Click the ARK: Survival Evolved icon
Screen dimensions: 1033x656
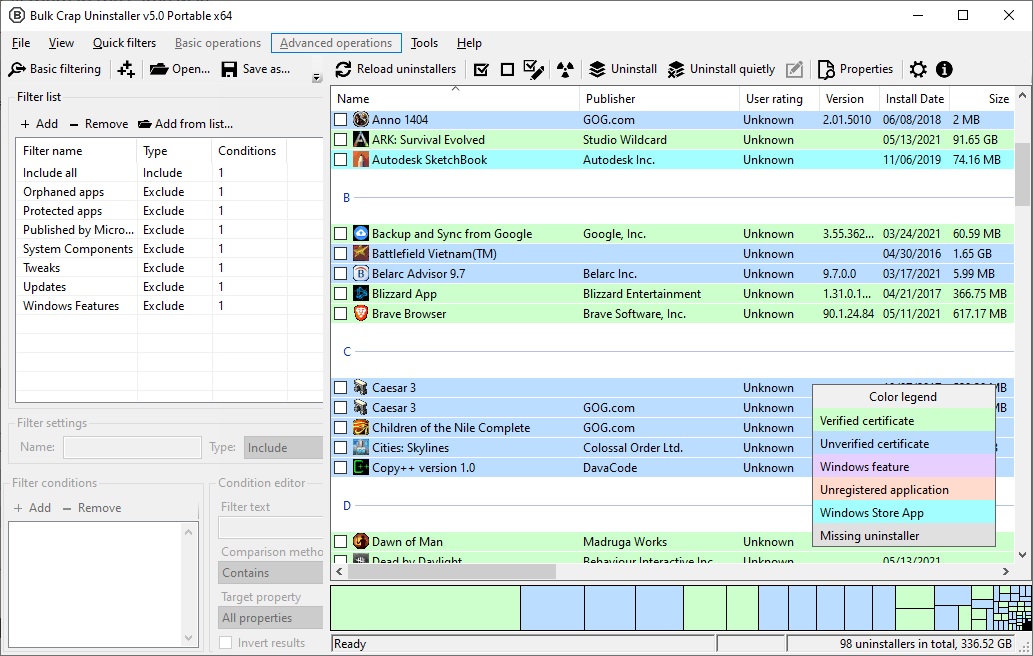(360, 140)
